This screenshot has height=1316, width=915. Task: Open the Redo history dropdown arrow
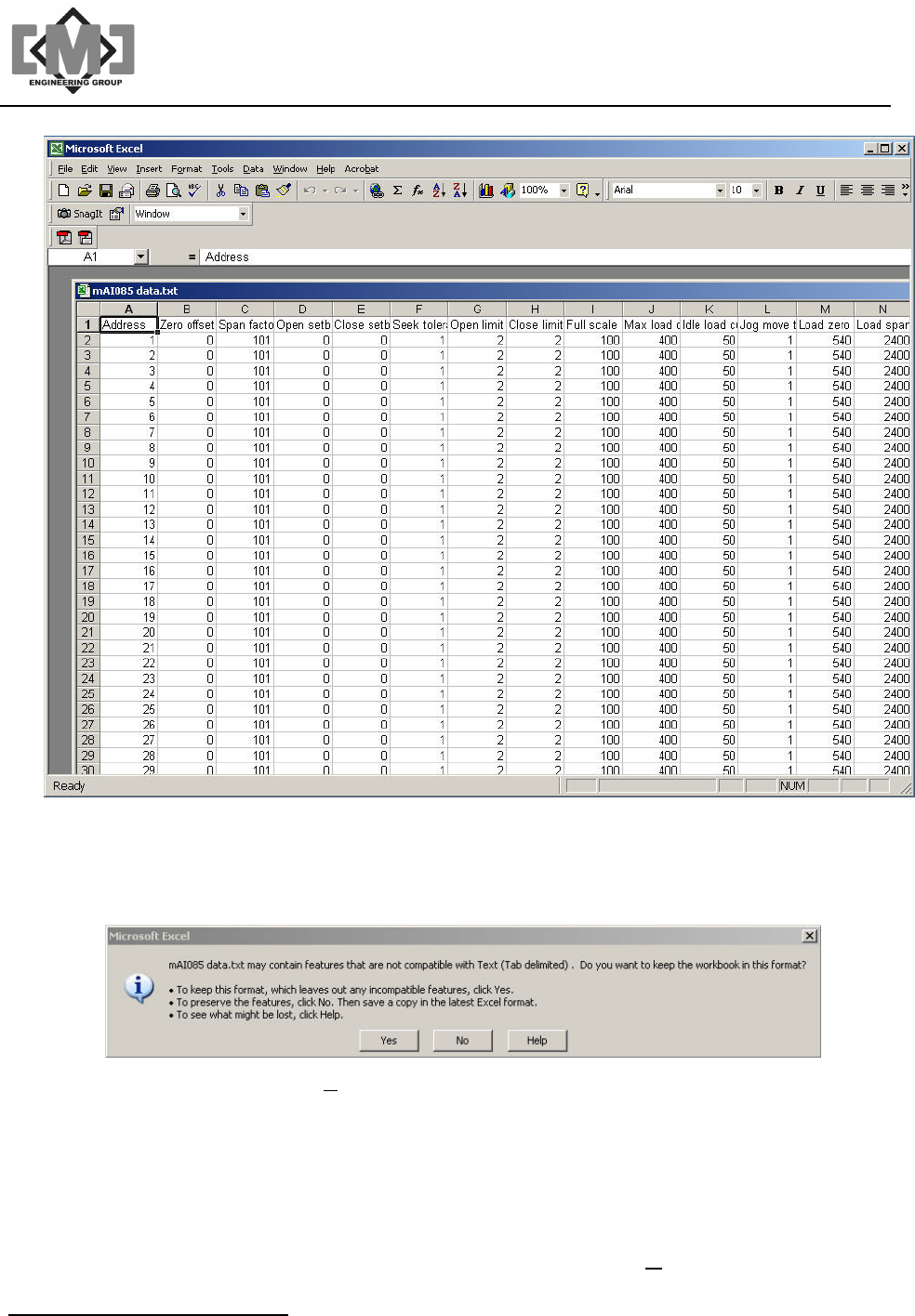(355, 191)
